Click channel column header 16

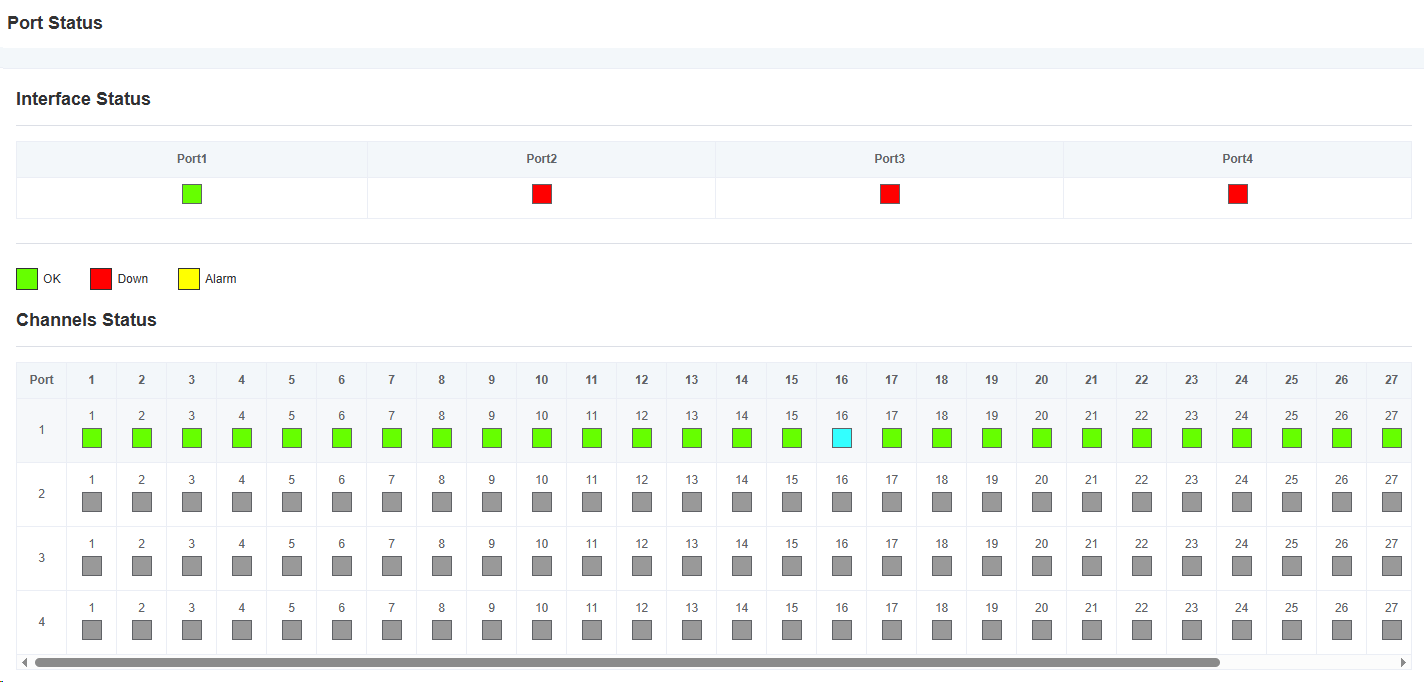(842, 380)
